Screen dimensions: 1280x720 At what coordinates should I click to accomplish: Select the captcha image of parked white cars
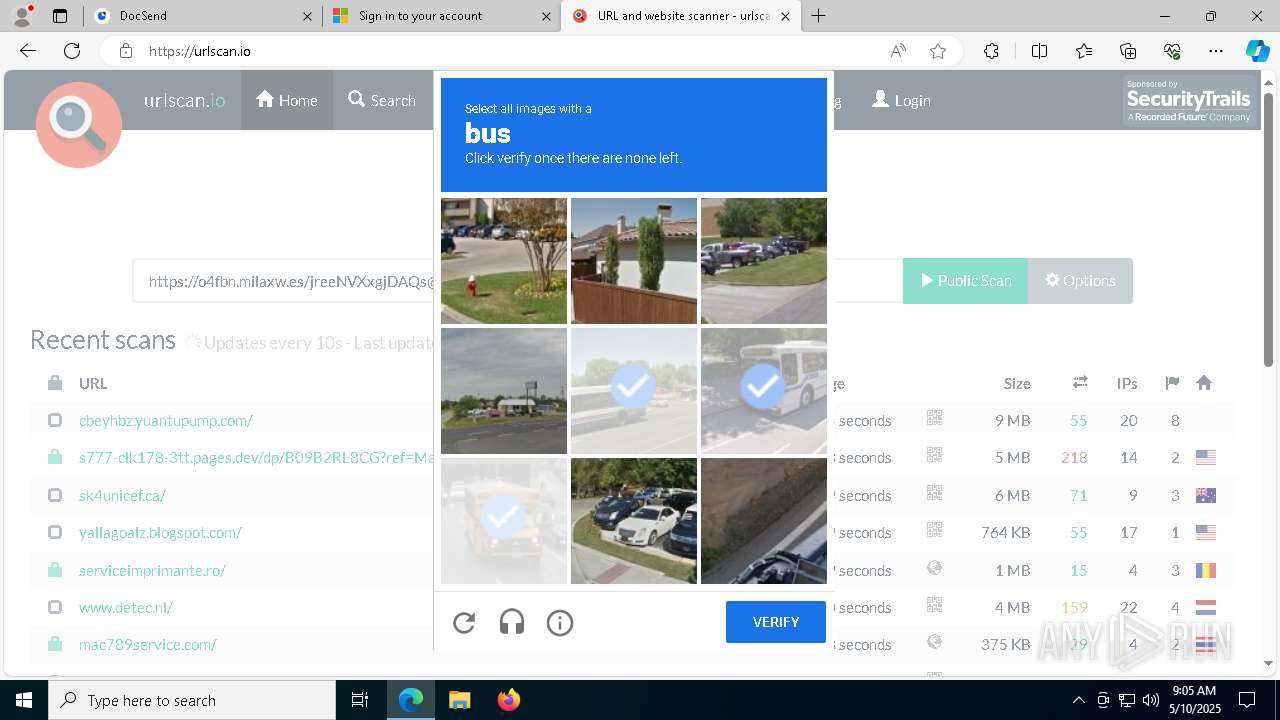(x=634, y=521)
